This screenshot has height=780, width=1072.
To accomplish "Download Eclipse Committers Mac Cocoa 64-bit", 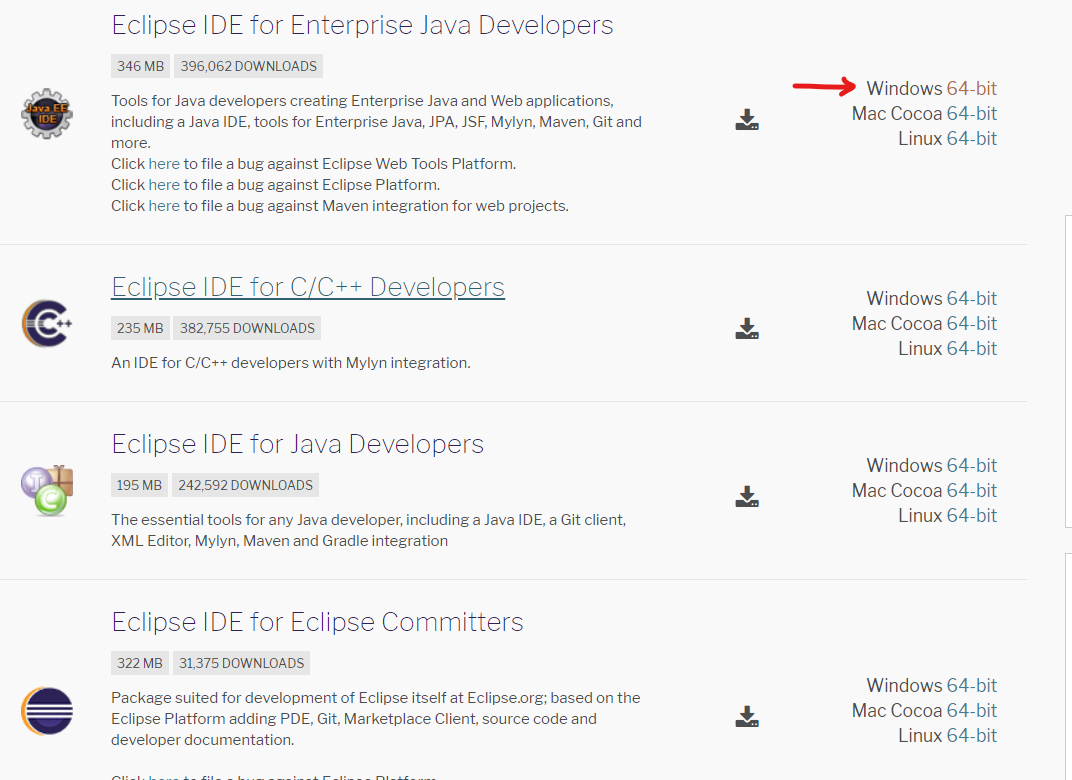I will (972, 711).
